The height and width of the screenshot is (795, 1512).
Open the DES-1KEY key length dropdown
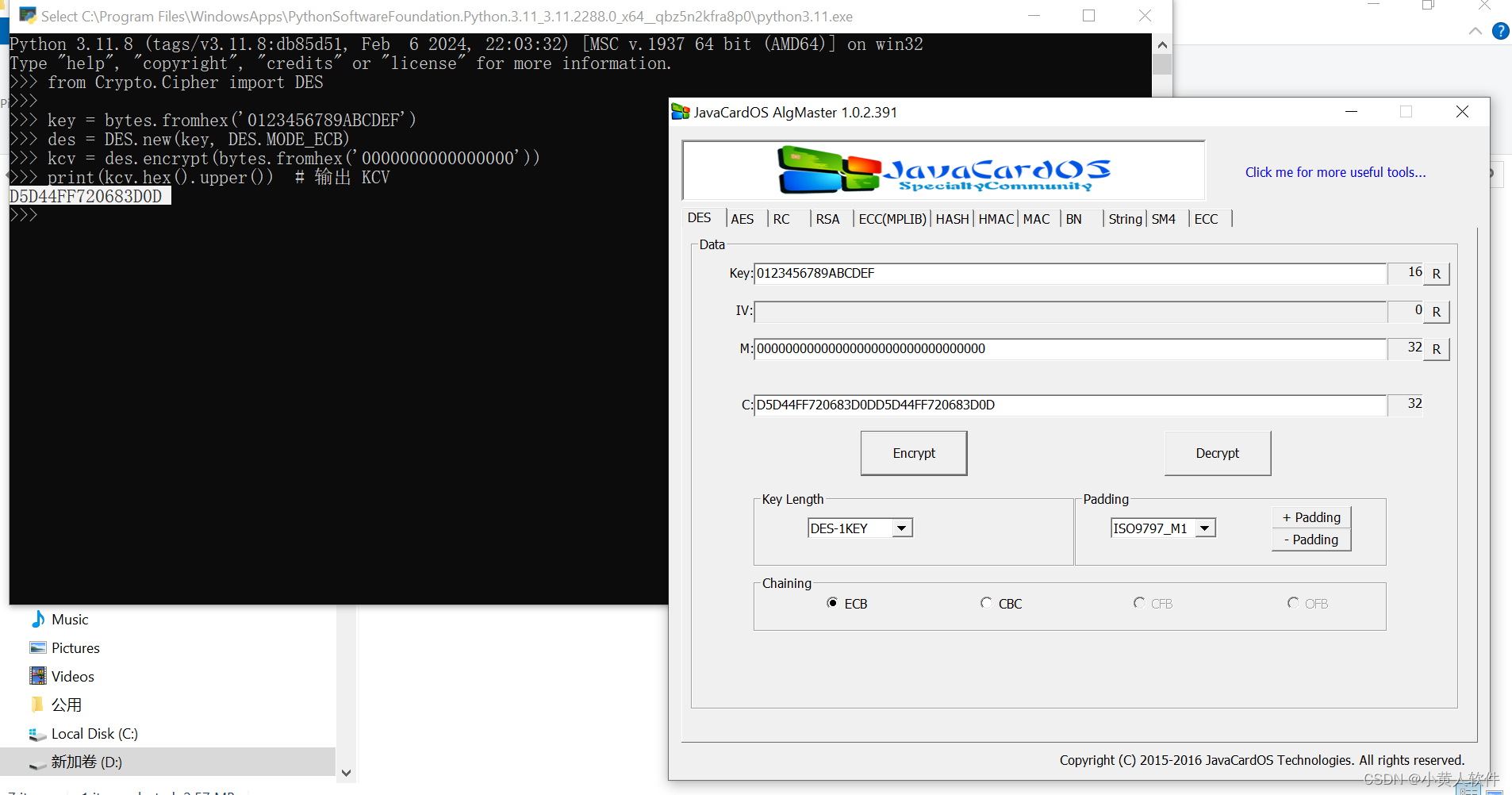tap(902, 528)
